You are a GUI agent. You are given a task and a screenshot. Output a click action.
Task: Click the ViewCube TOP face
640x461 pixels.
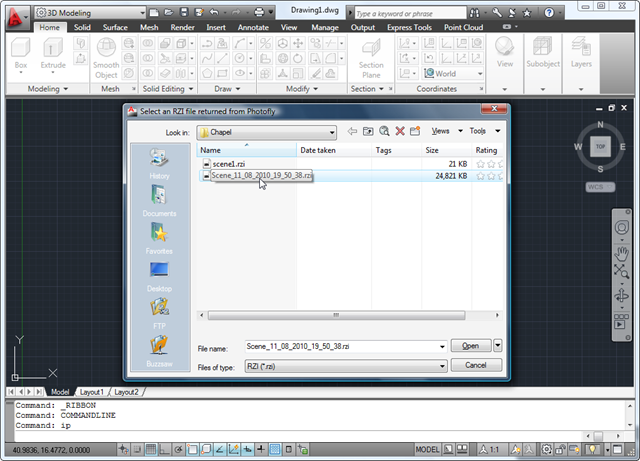(599, 146)
